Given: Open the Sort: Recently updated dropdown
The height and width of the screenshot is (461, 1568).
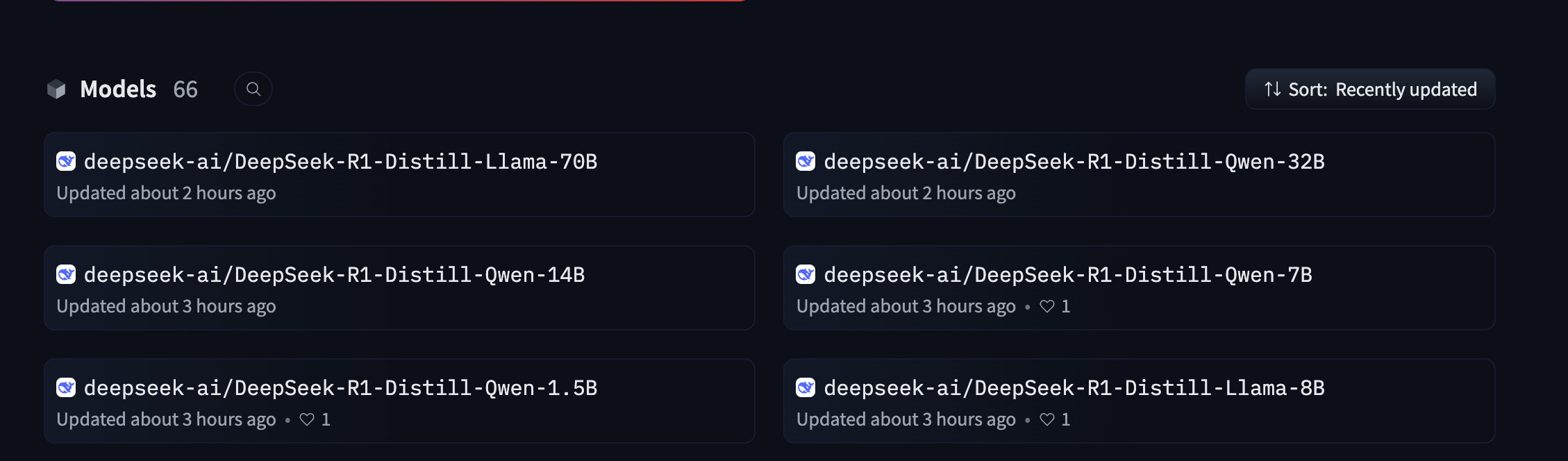Looking at the screenshot, I should click(1370, 90).
